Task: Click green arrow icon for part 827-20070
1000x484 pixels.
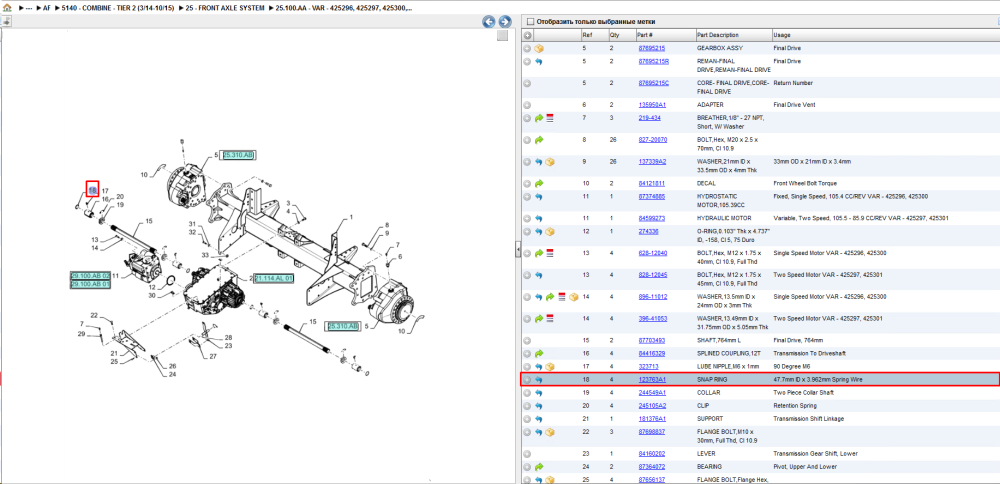Action: (x=539, y=140)
